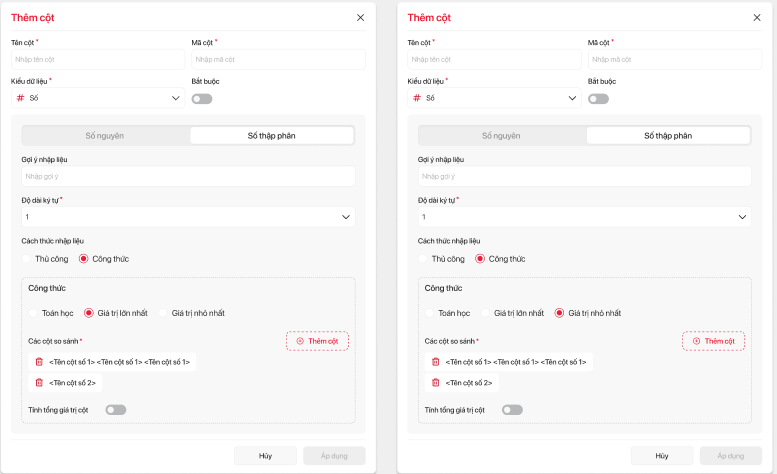Enable Tính tổng giá trị cột in right dialog
This screenshot has height=474, width=777.
click(x=512, y=409)
